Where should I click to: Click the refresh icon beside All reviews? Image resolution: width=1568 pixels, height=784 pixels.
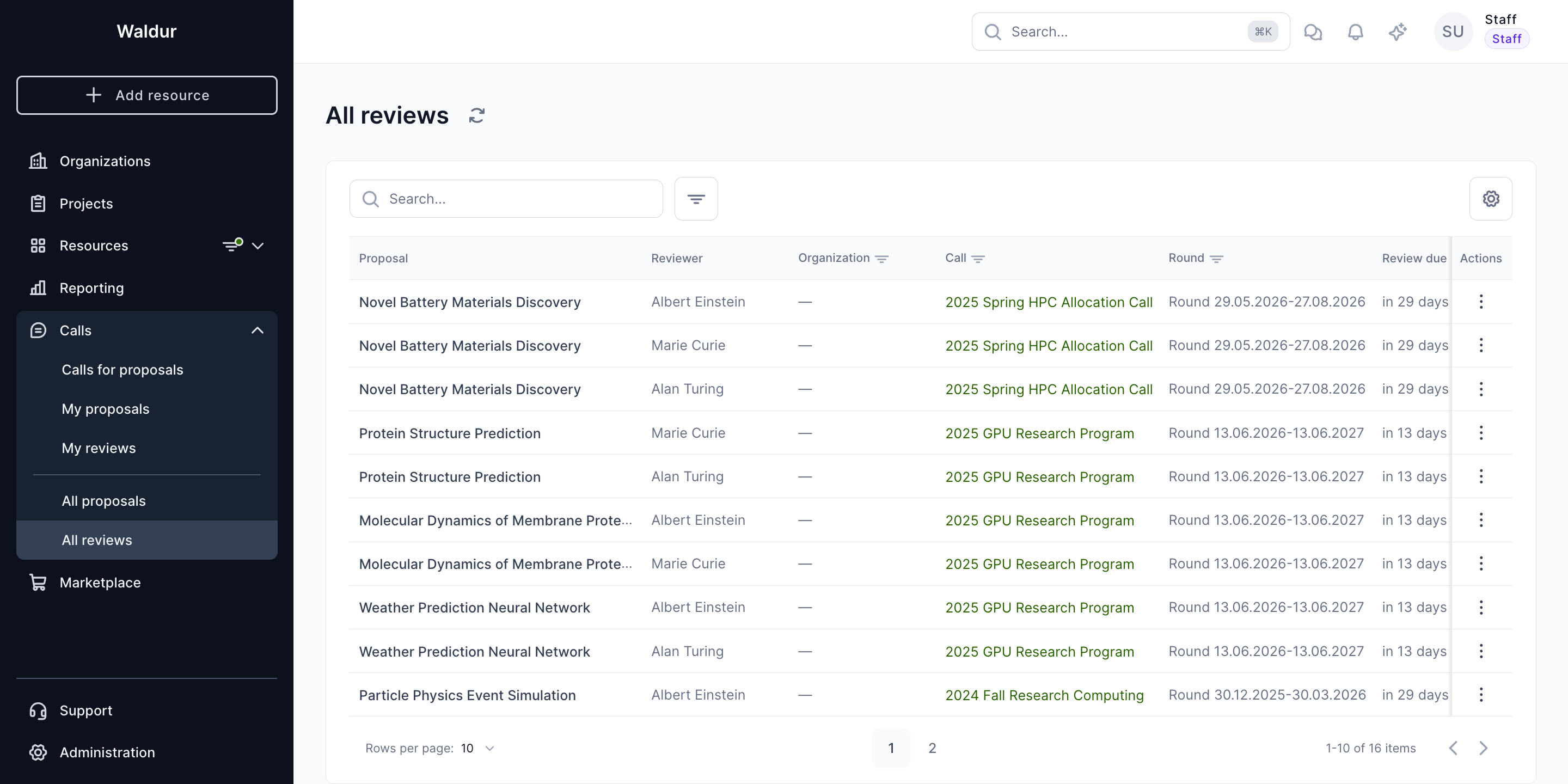click(x=476, y=115)
